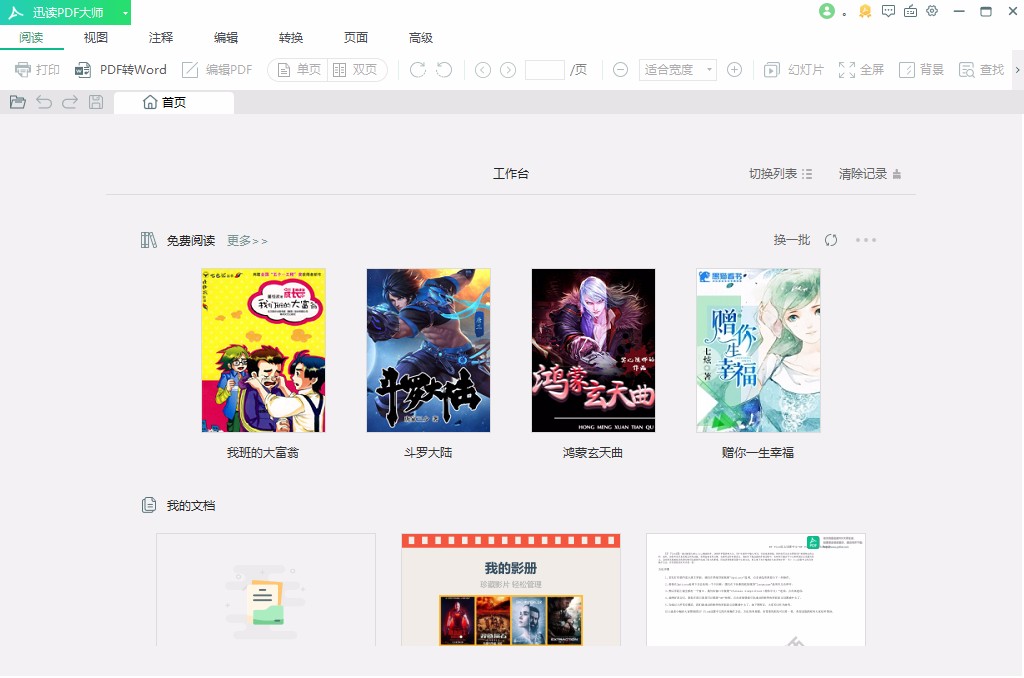Open the 背景 background settings
This screenshot has height=678, width=1024.
tap(920, 70)
